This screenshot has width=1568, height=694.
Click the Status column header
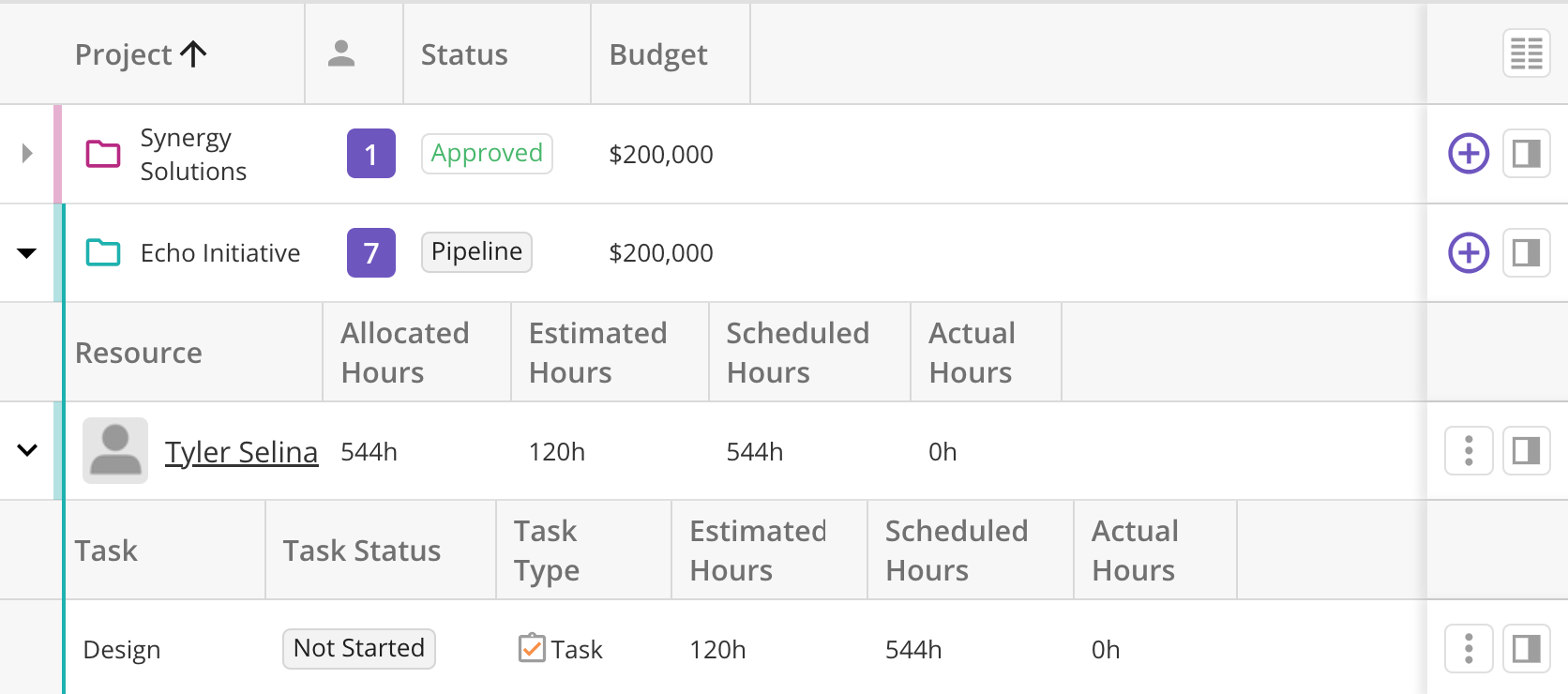[x=464, y=54]
